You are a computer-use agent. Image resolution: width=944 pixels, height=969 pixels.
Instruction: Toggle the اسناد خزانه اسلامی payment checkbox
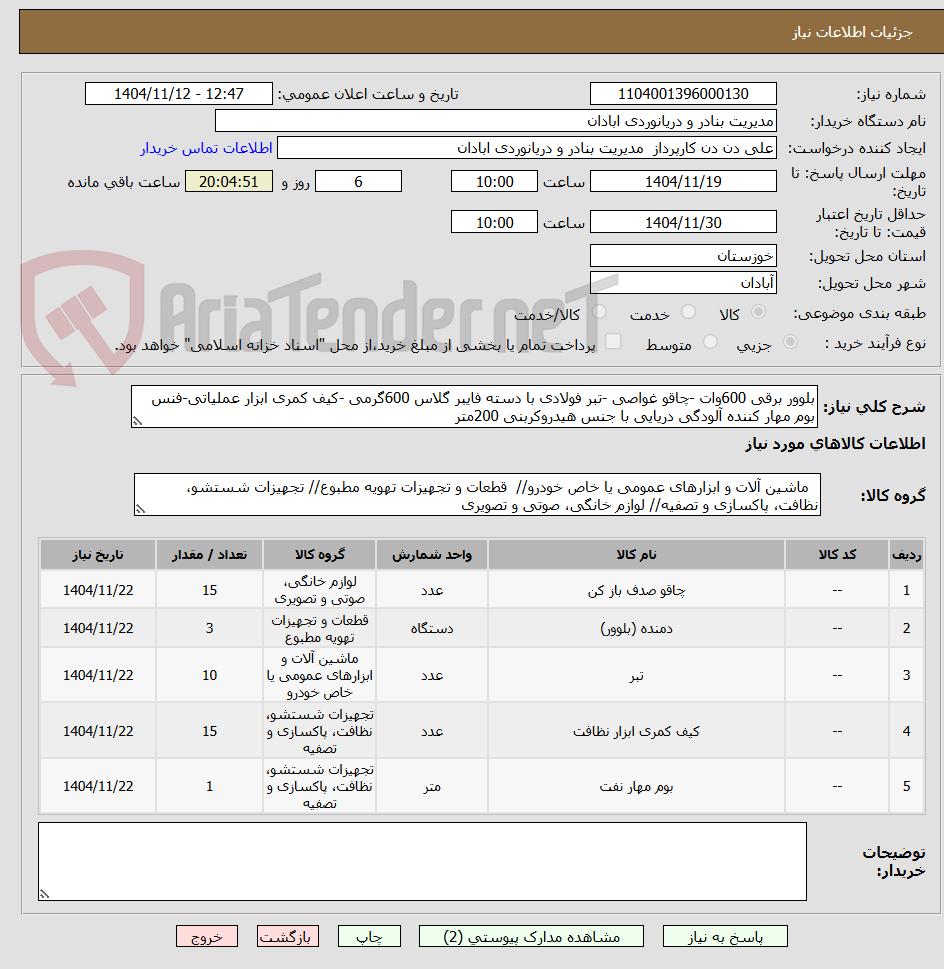[613, 342]
